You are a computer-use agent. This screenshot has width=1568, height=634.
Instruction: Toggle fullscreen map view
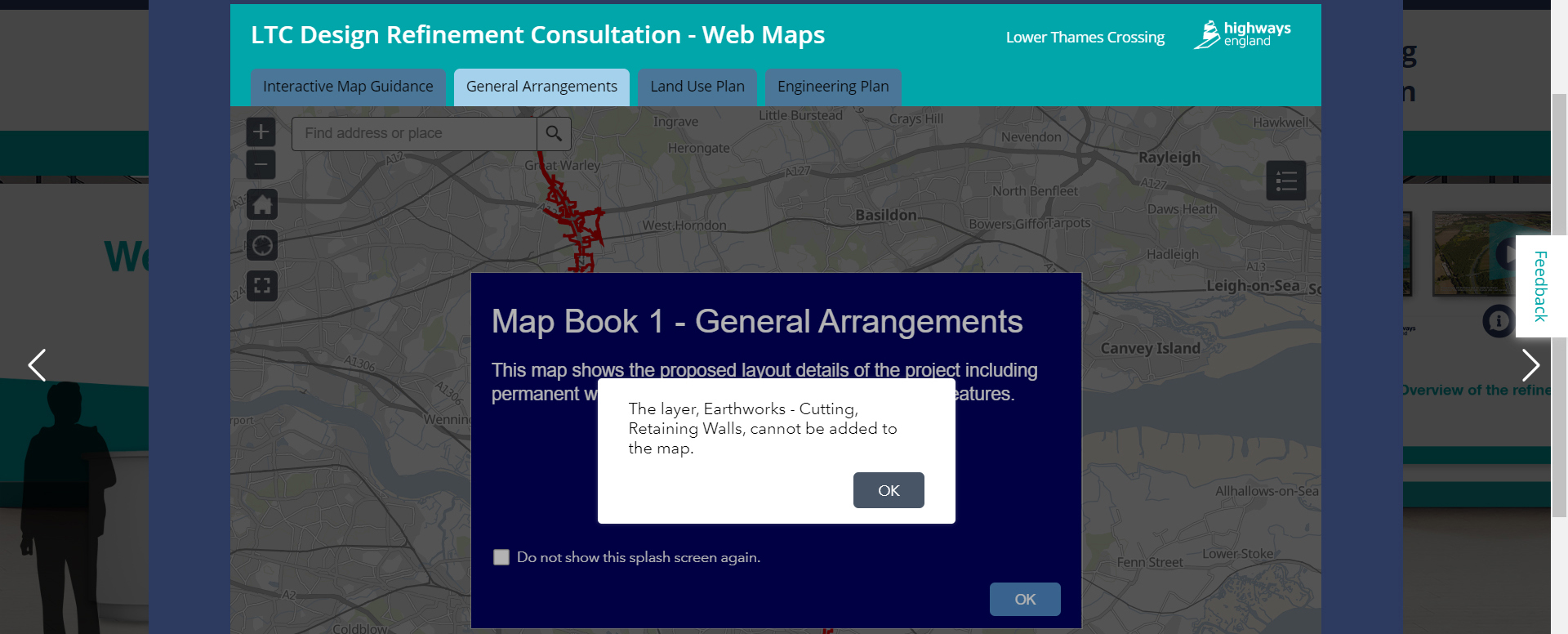(262, 286)
